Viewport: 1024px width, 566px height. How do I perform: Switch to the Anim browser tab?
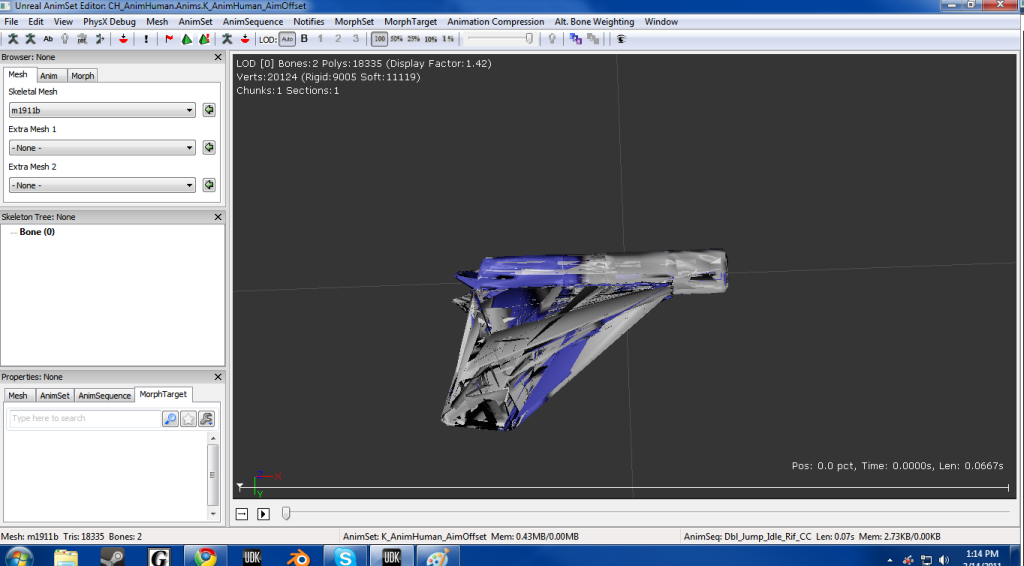click(49, 76)
